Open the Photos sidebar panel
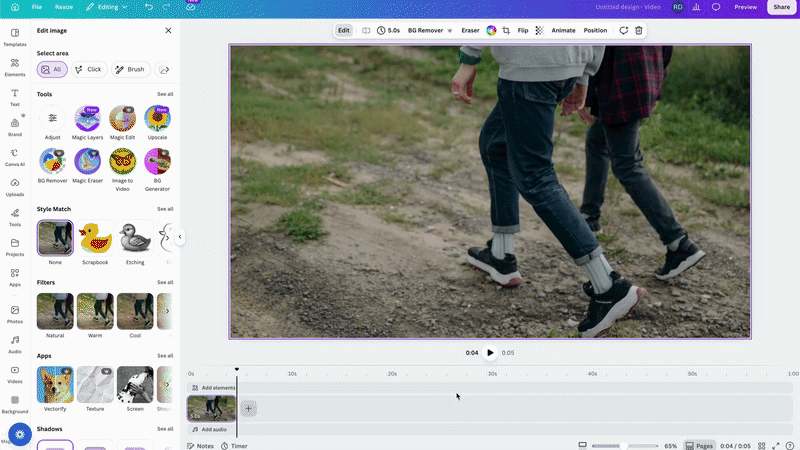 (15, 314)
